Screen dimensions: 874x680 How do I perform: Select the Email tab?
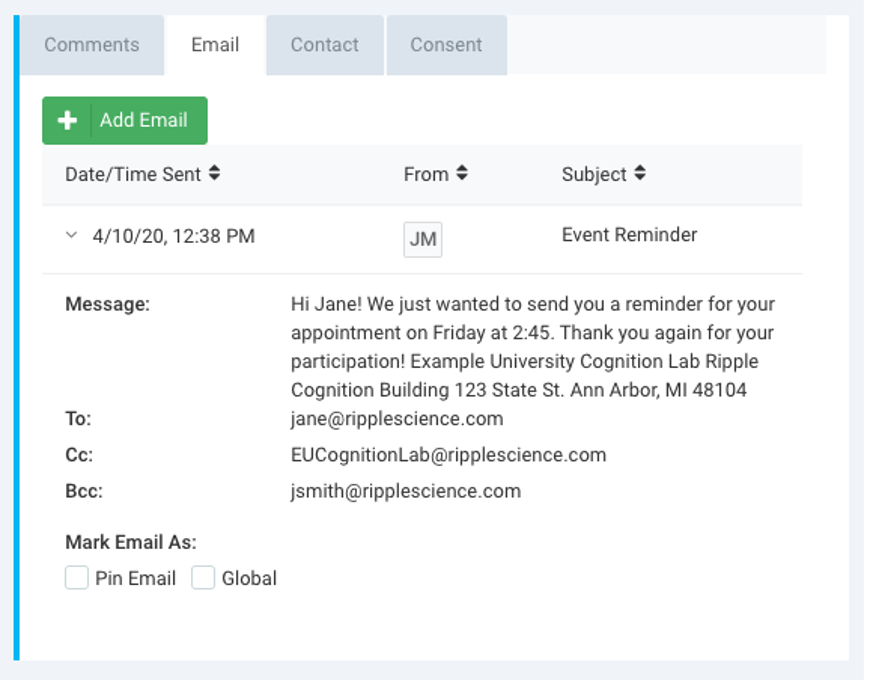pyautogui.click(x=215, y=45)
